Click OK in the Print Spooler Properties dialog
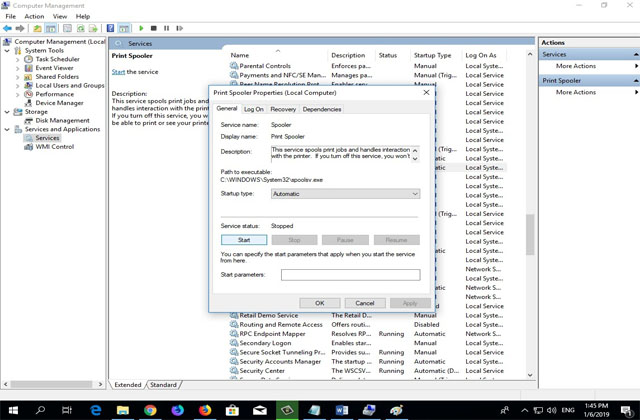 tap(320, 303)
